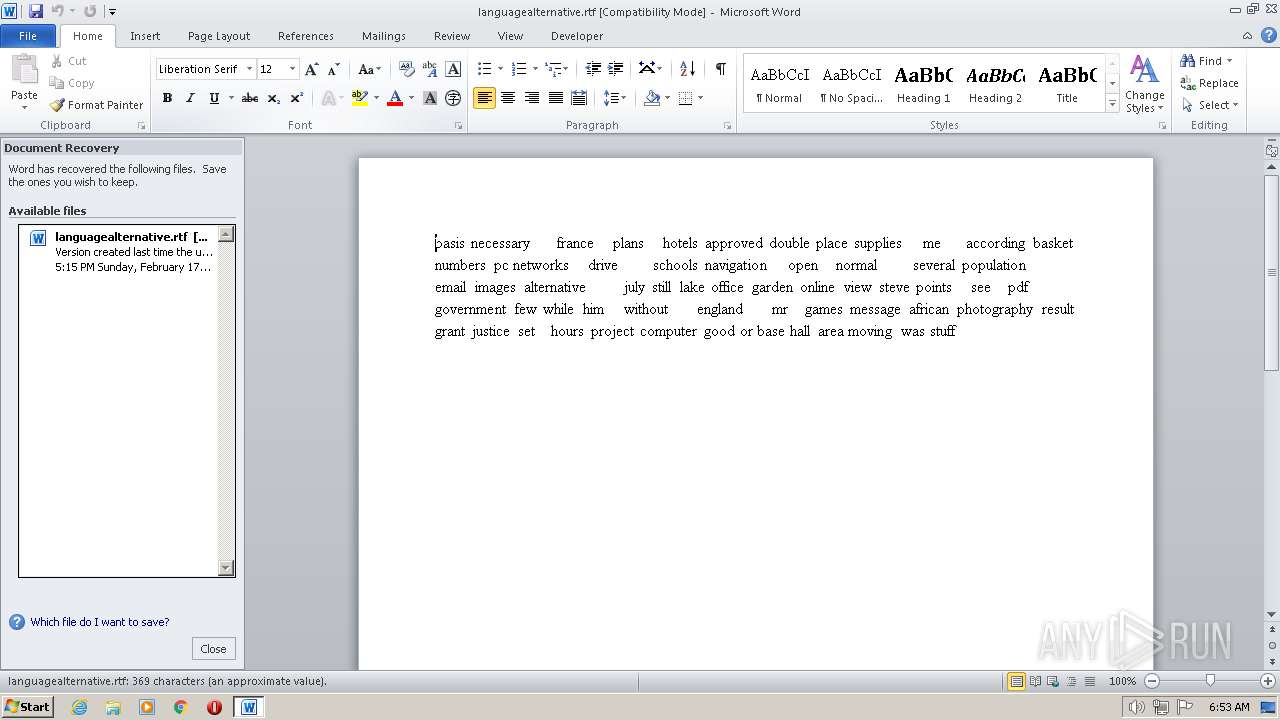Open the References tab

pyautogui.click(x=306, y=36)
